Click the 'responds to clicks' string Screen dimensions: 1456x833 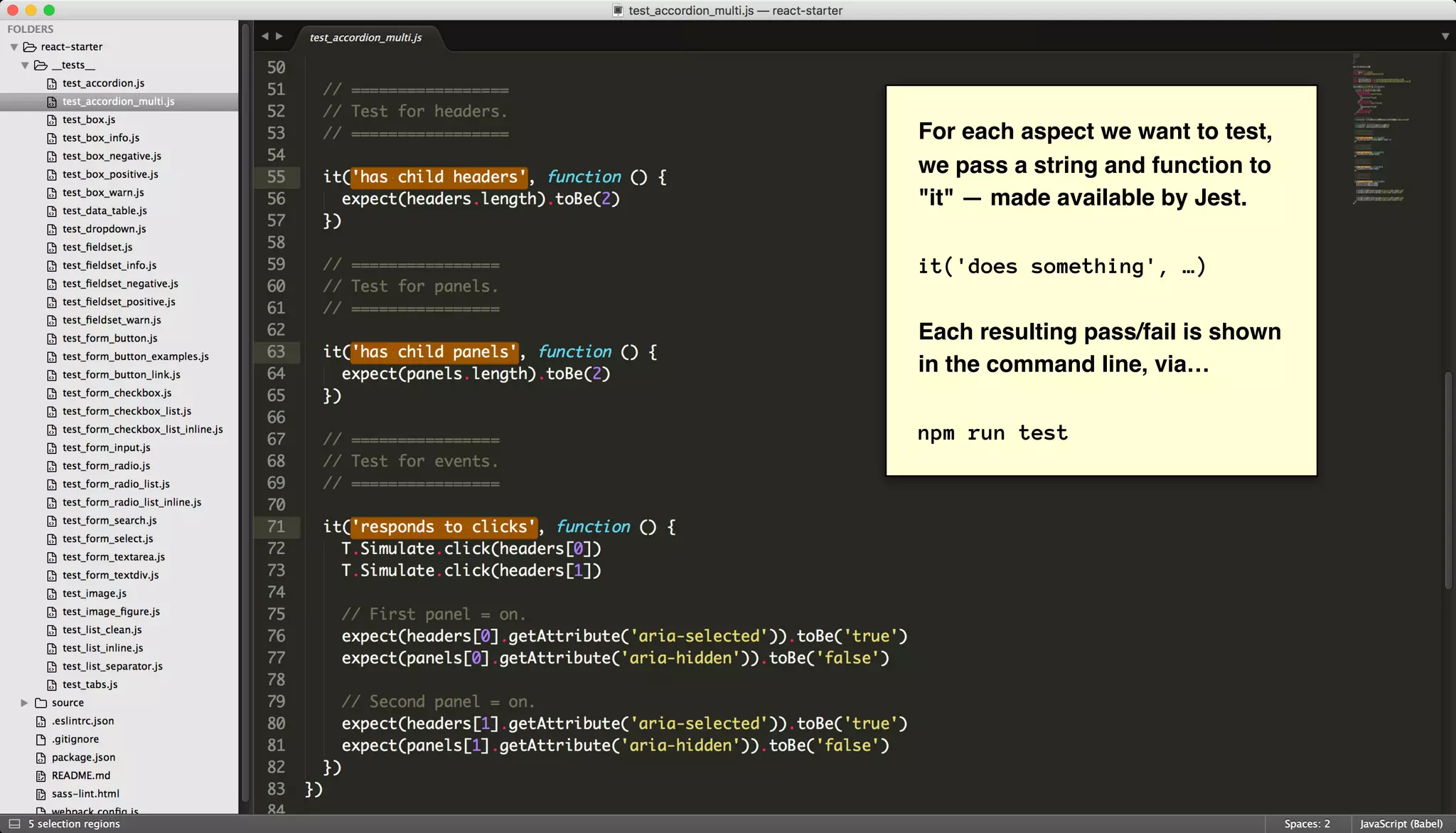(x=444, y=527)
